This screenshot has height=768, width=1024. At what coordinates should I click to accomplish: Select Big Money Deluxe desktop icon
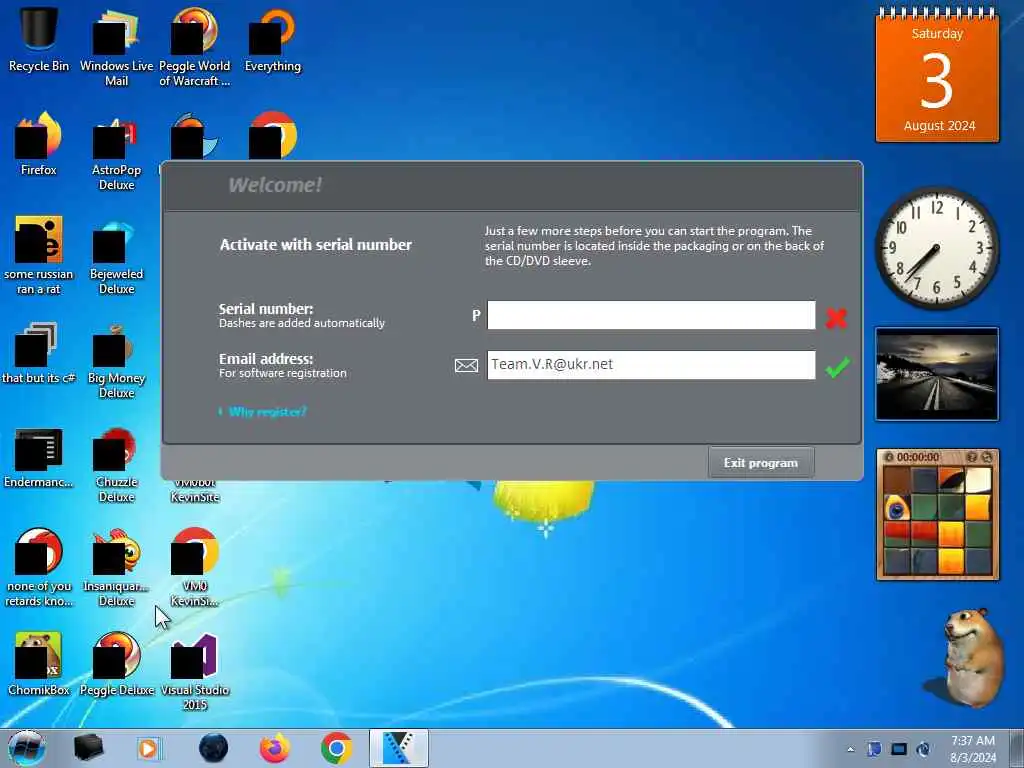116,360
